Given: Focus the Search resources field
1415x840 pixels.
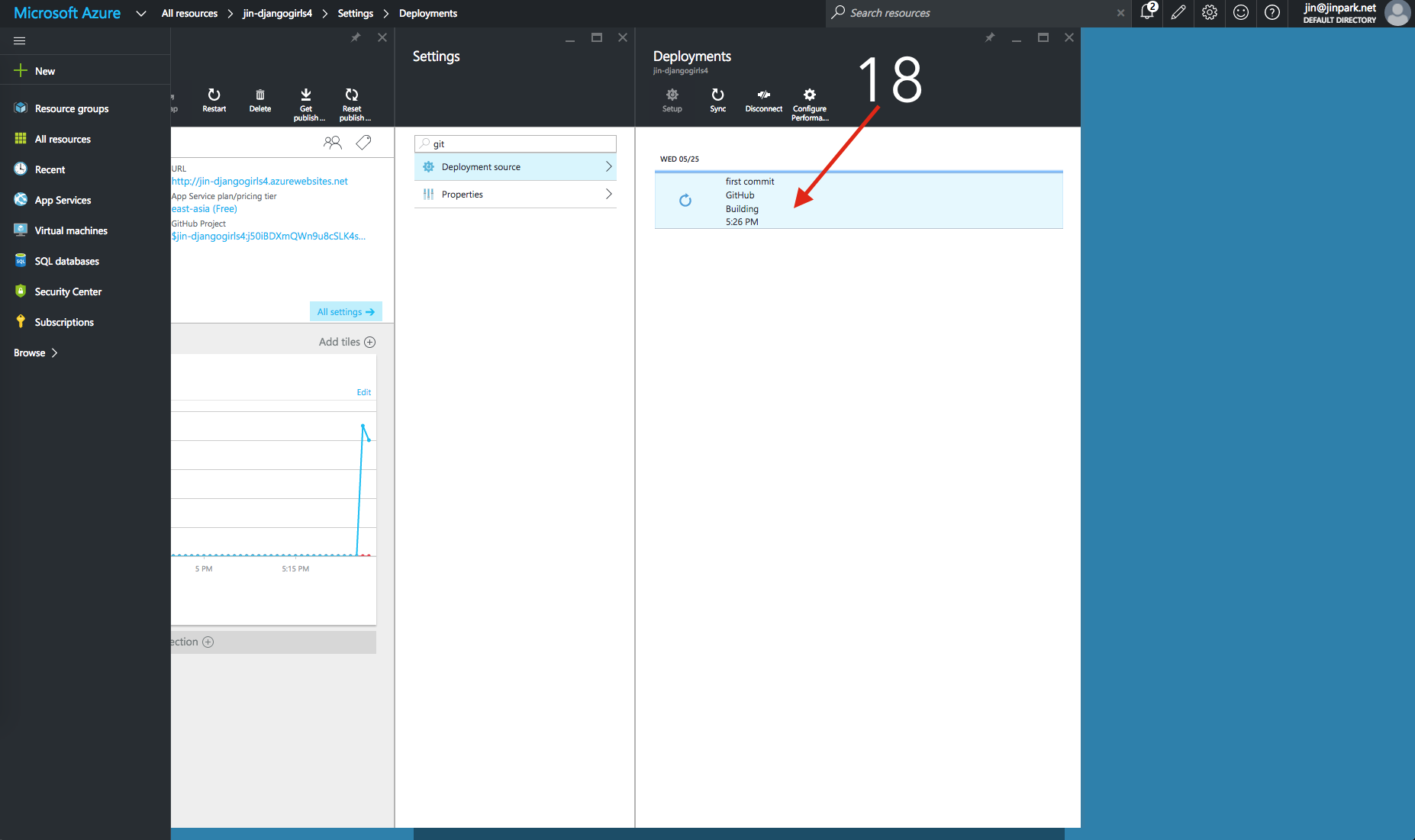Looking at the screenshot, I should point(977,13).
